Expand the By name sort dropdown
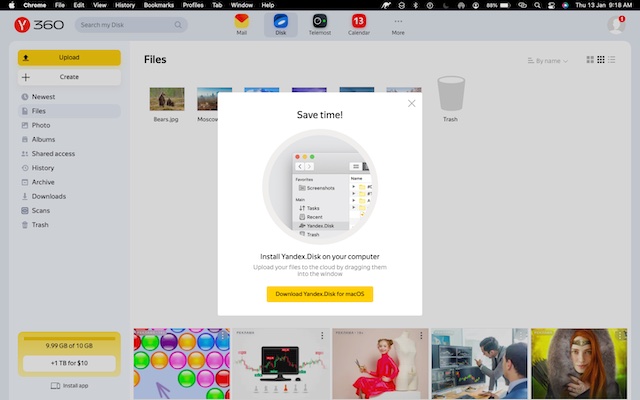 548,61
